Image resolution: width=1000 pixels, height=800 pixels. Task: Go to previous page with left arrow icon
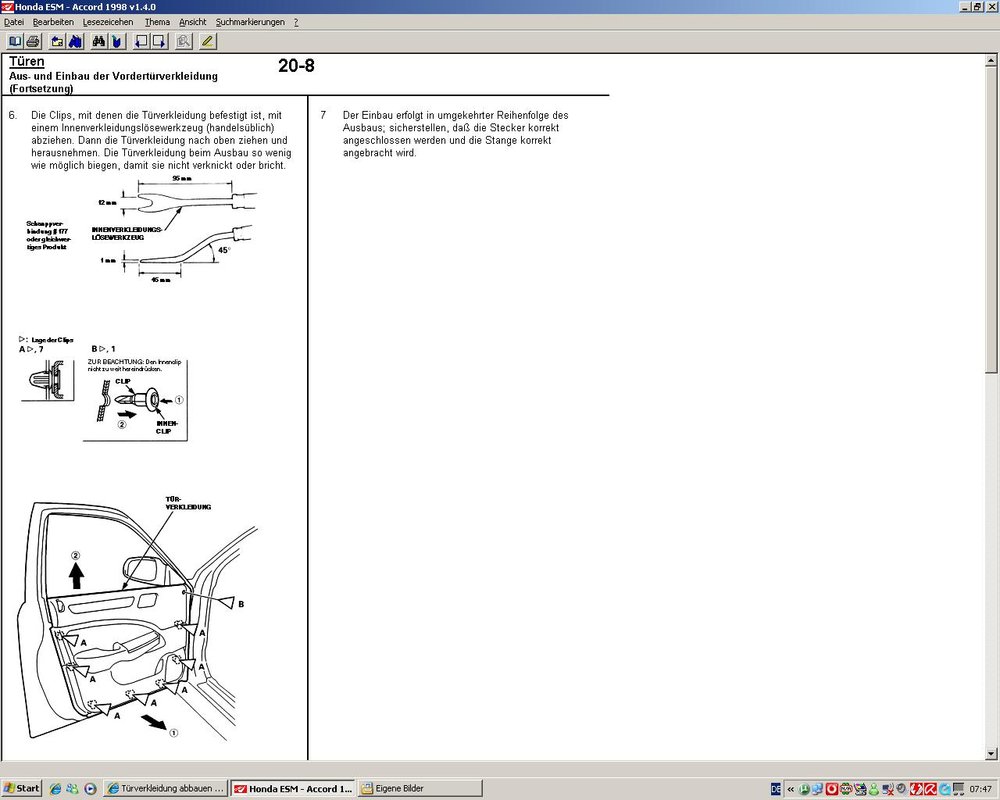point(141,41)
